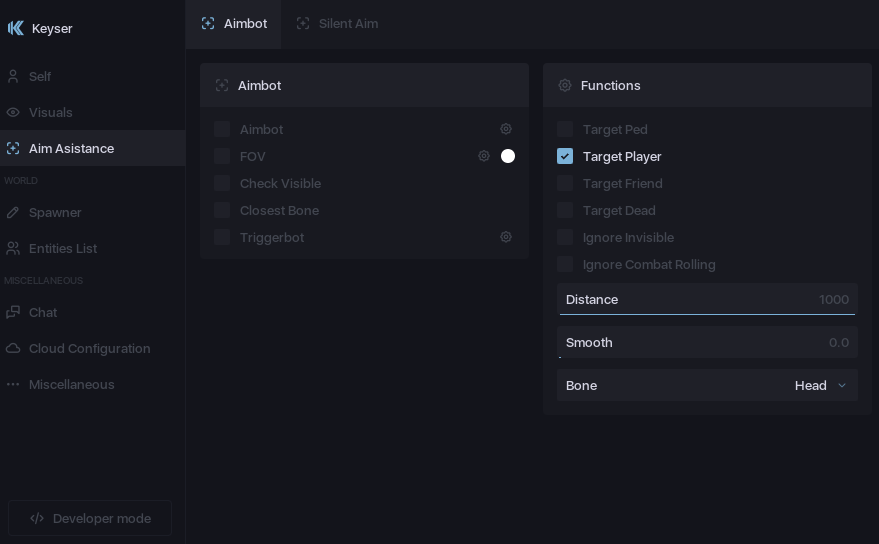The width and height of the screenshot is (879, 544).
Task: Open the Self section in the sidebar
Action: click(39, 76)
